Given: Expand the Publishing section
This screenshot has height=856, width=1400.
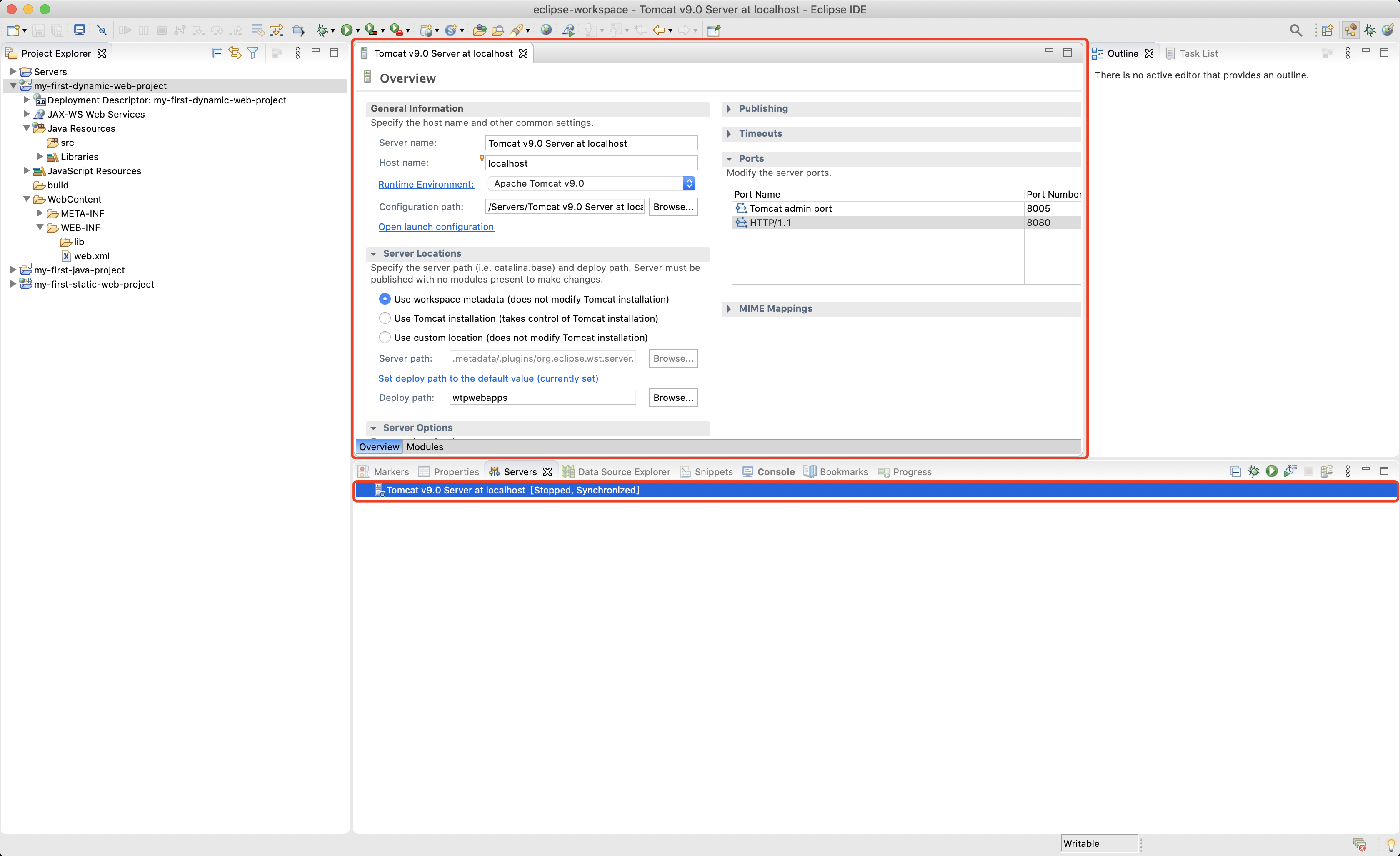Looking at the screenshot, I should click(729, 109).
